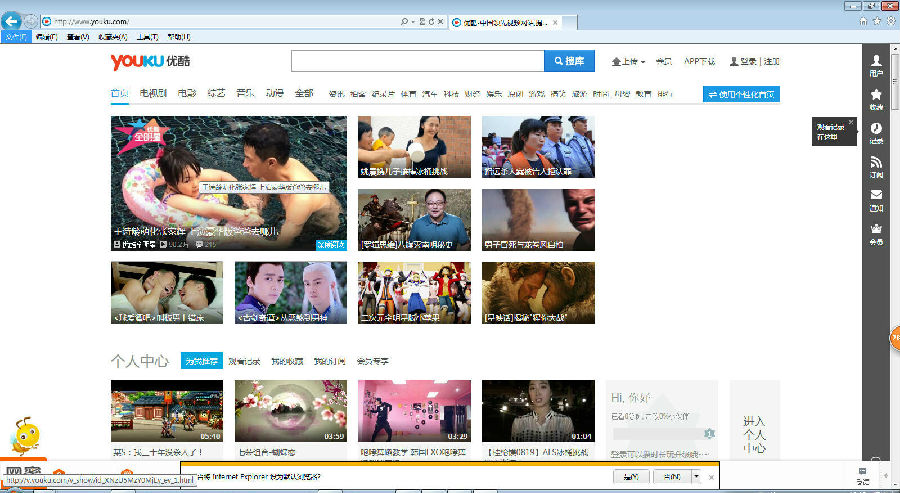This screenshot has height=493, width=900.
Task: Select the 电视剧 (TV series) navigation tab
Action: click(152, 94)
